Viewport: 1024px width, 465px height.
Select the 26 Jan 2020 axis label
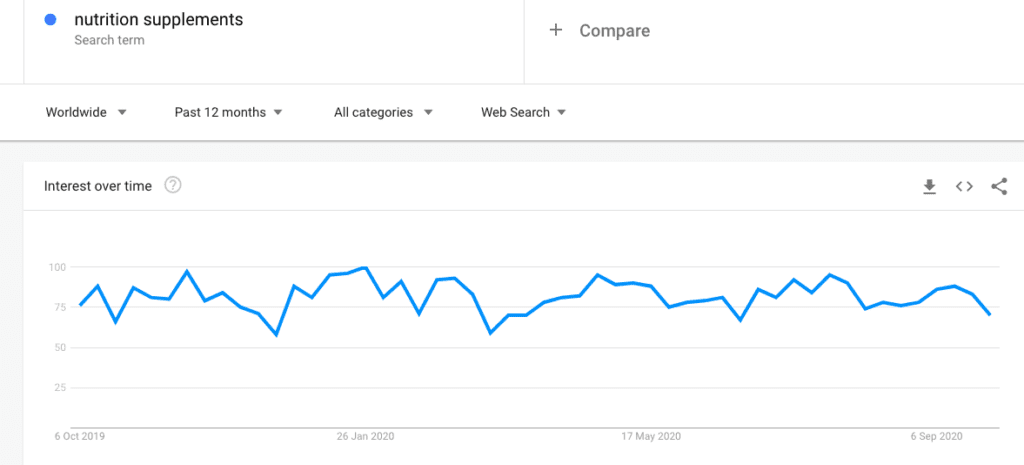pyautogui.click(x=365, y=436)
